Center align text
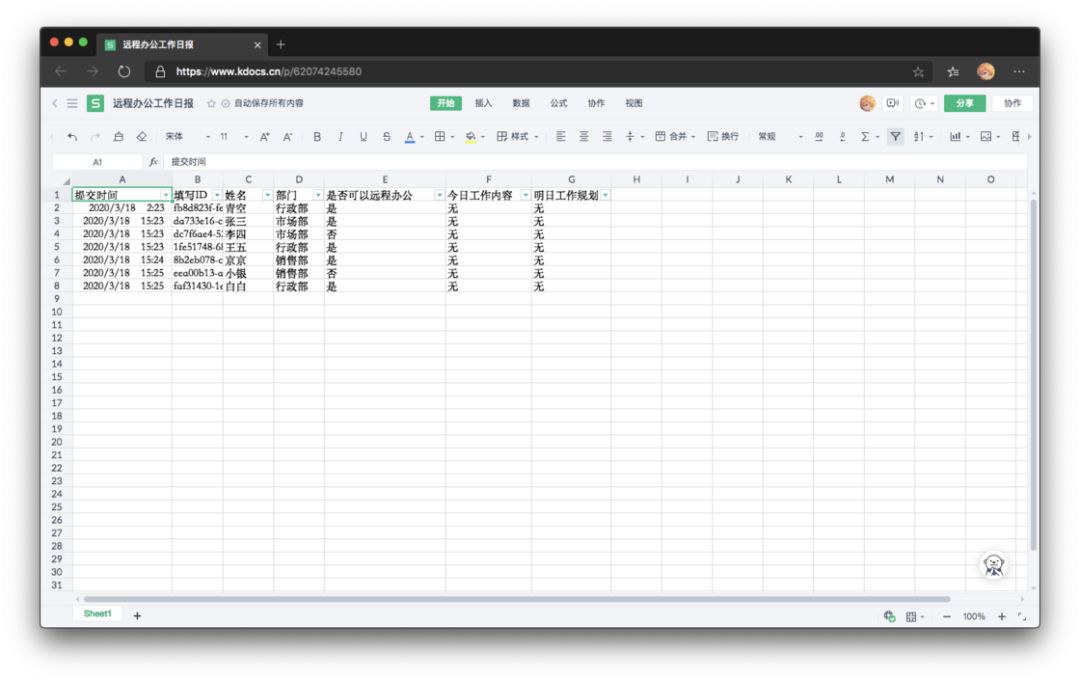Viewport: 1080px width, 681px height. (583, 136)
